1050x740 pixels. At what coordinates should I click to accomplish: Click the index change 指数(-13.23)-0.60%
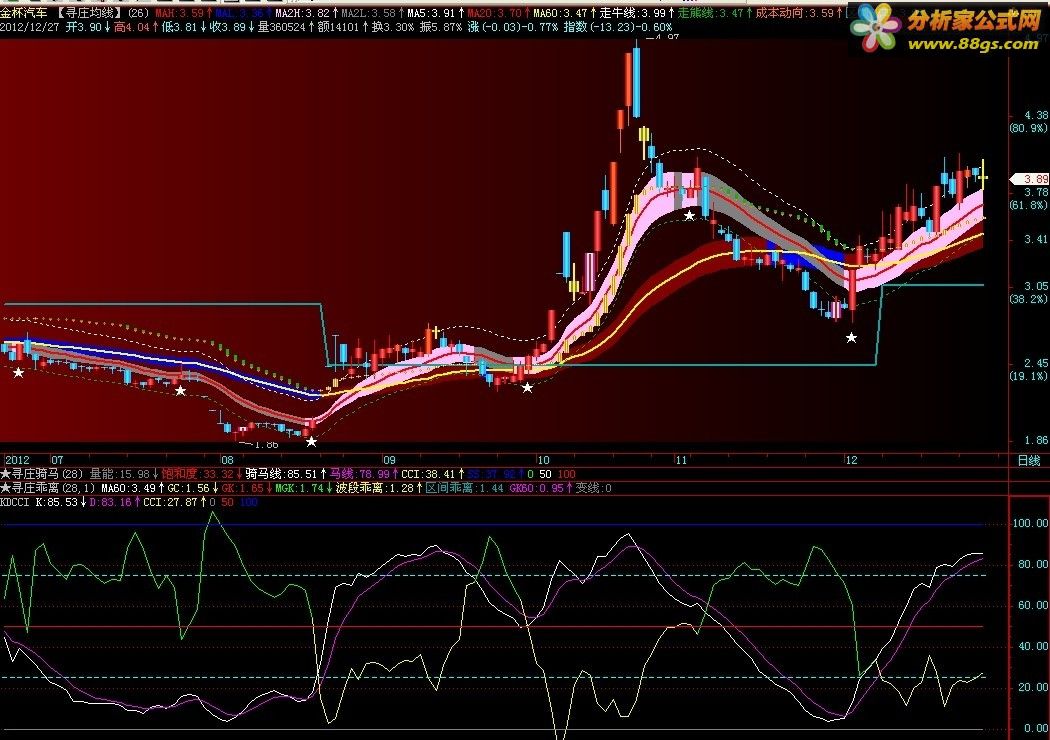tap(617, 27)
